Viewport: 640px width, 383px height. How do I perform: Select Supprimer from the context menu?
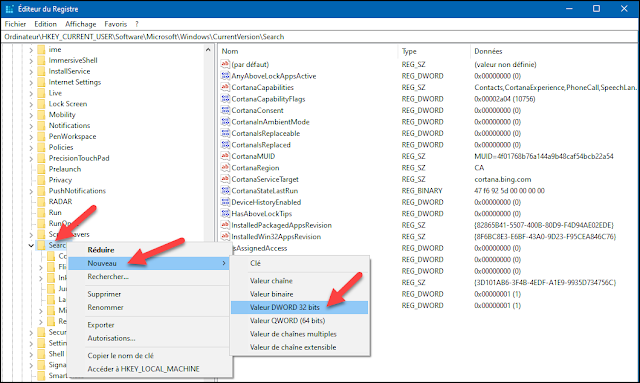click(150, 294)
